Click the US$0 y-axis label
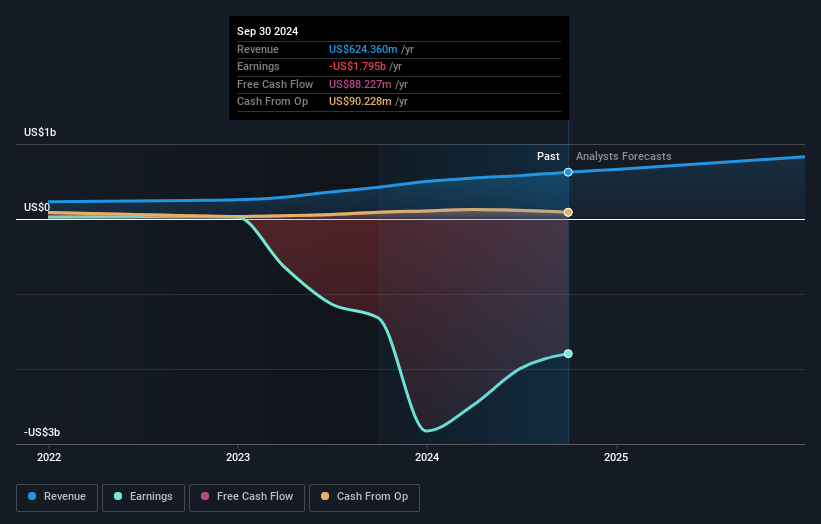The height and width of the screenshot is (524, 821). pyautogui.click(x=37, y=207)
